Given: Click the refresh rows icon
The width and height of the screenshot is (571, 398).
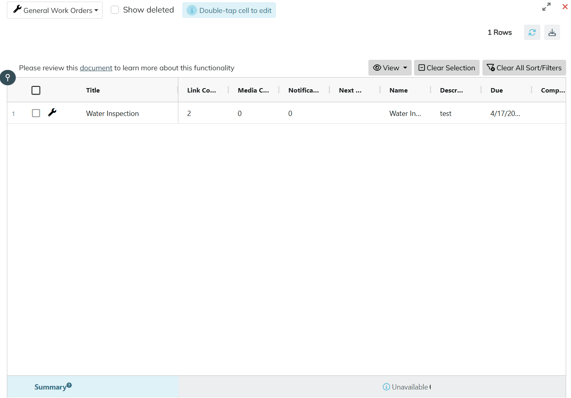Looking at the screenshot, I should point(532,32).
